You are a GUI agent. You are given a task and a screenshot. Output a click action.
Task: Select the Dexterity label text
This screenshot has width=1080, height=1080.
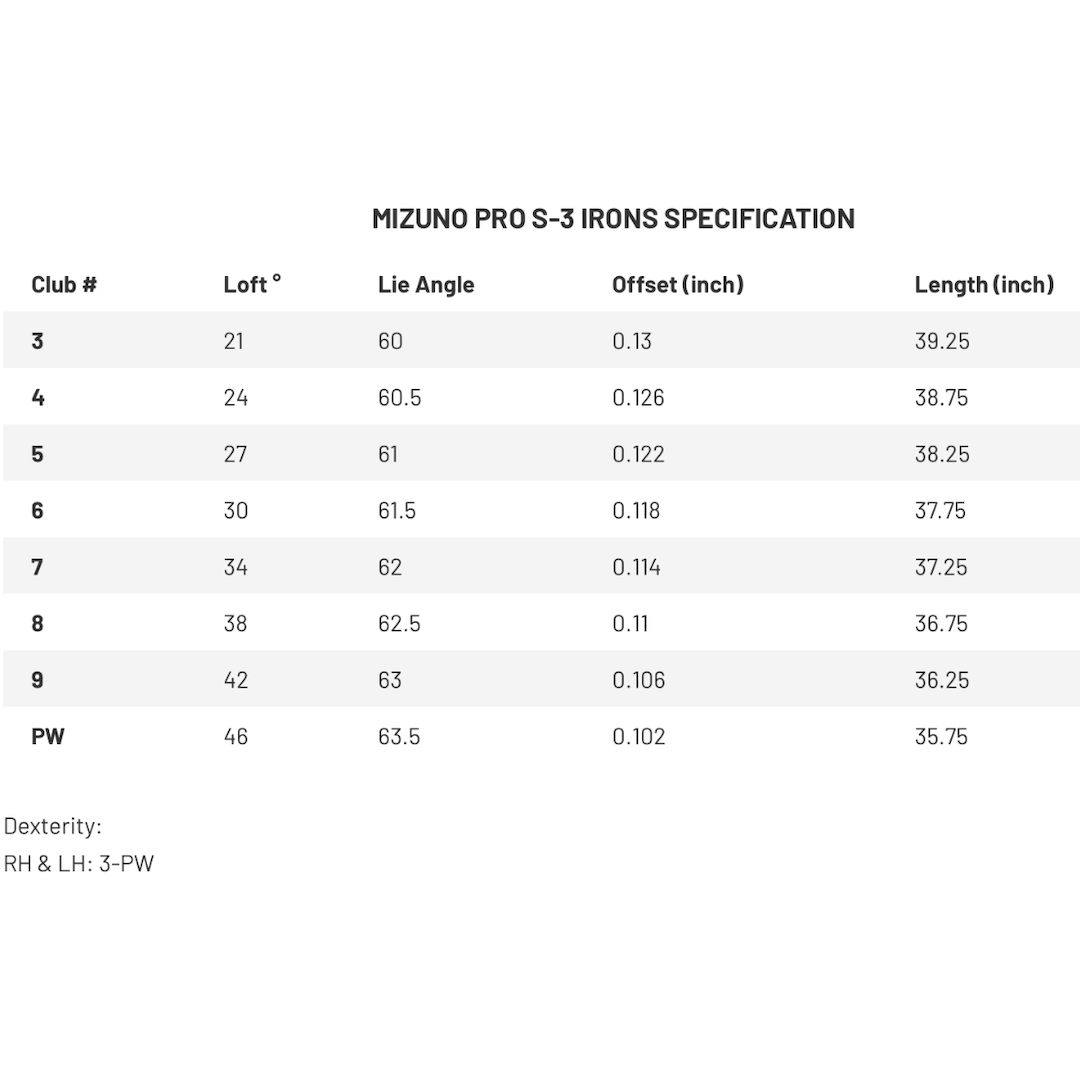[53, 827]
